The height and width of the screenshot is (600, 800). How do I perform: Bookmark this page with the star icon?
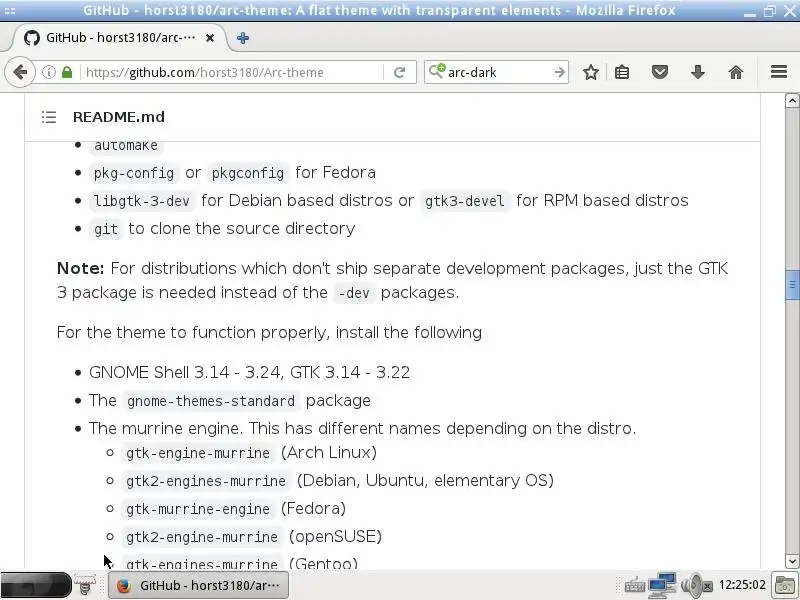pyautogui.click(x=590, y=72)
